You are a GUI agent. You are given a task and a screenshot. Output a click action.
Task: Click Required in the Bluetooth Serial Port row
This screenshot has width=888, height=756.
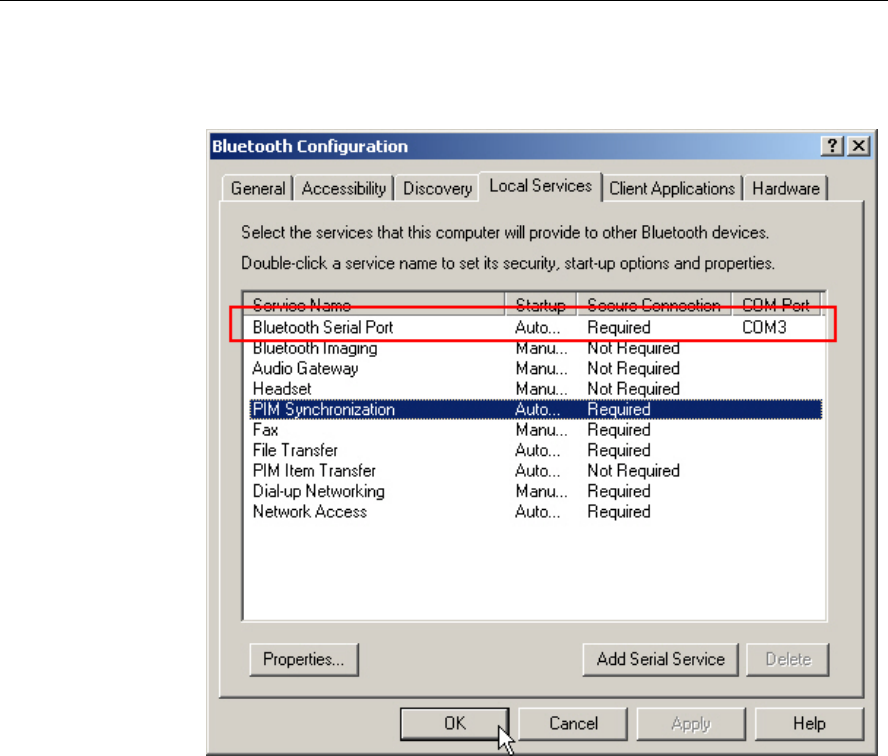click(618, 327)
